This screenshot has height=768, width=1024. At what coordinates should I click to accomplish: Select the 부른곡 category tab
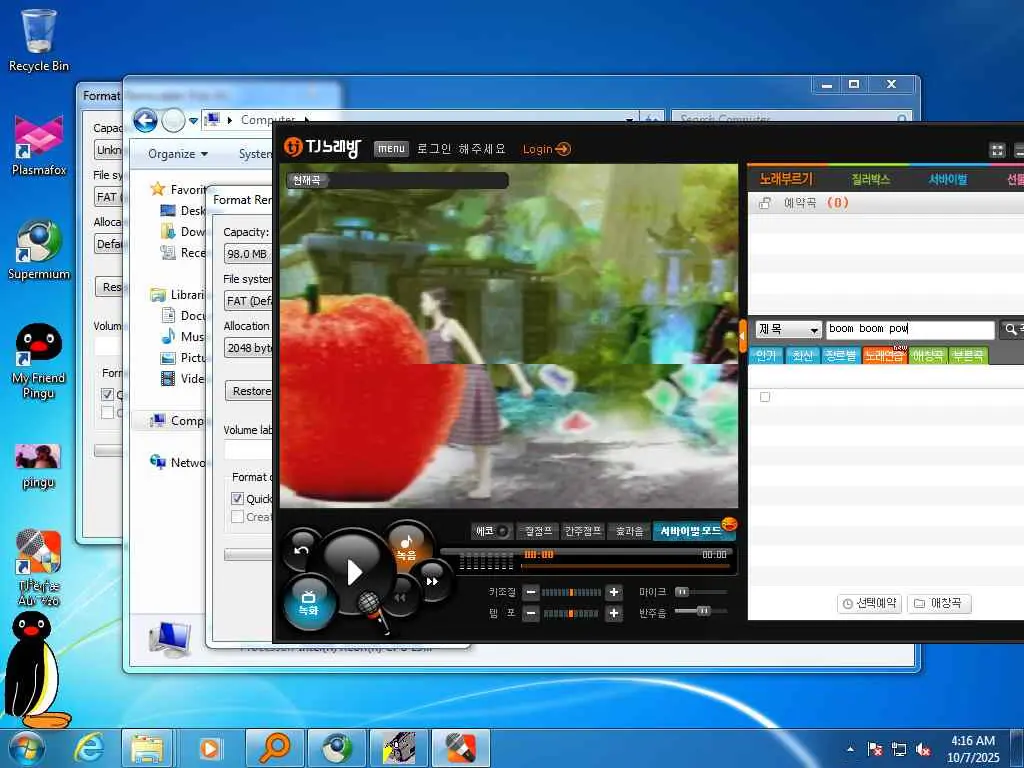968,355
